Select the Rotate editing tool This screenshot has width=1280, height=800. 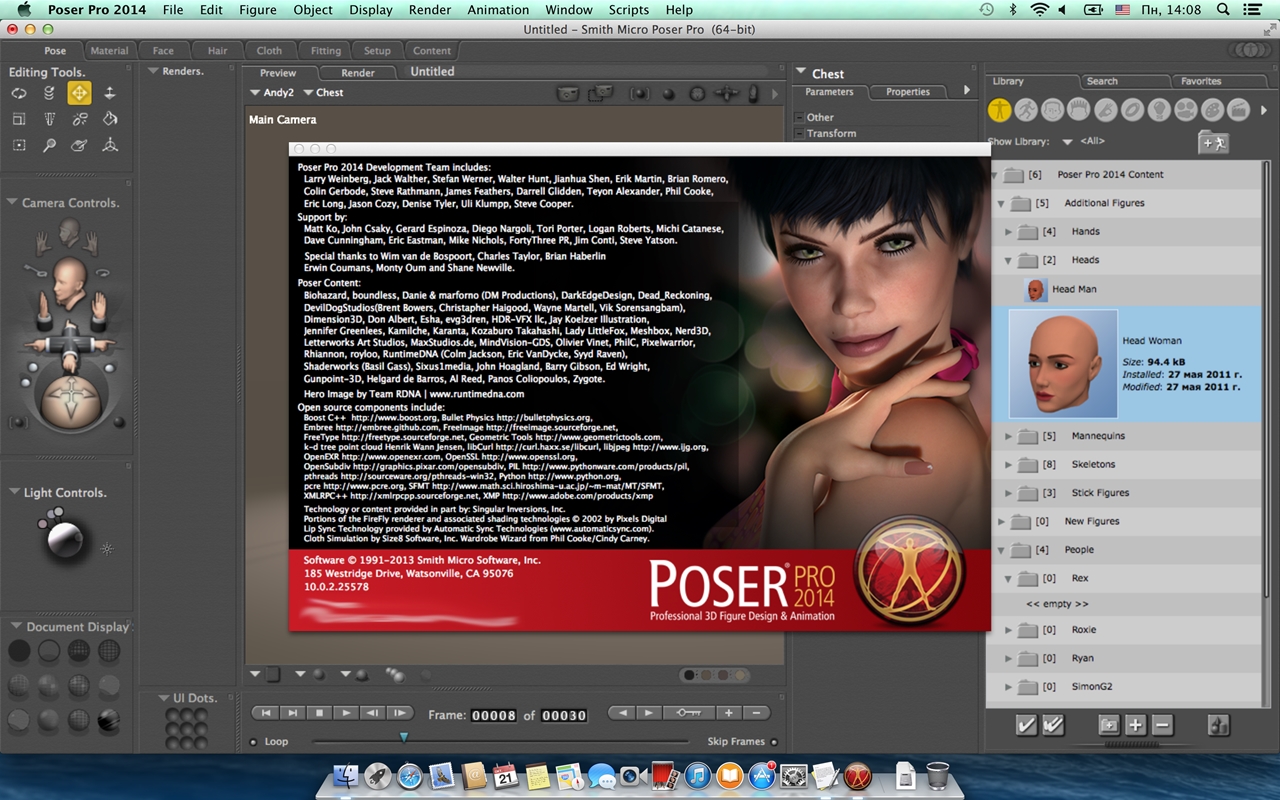(x=19, y=93)
